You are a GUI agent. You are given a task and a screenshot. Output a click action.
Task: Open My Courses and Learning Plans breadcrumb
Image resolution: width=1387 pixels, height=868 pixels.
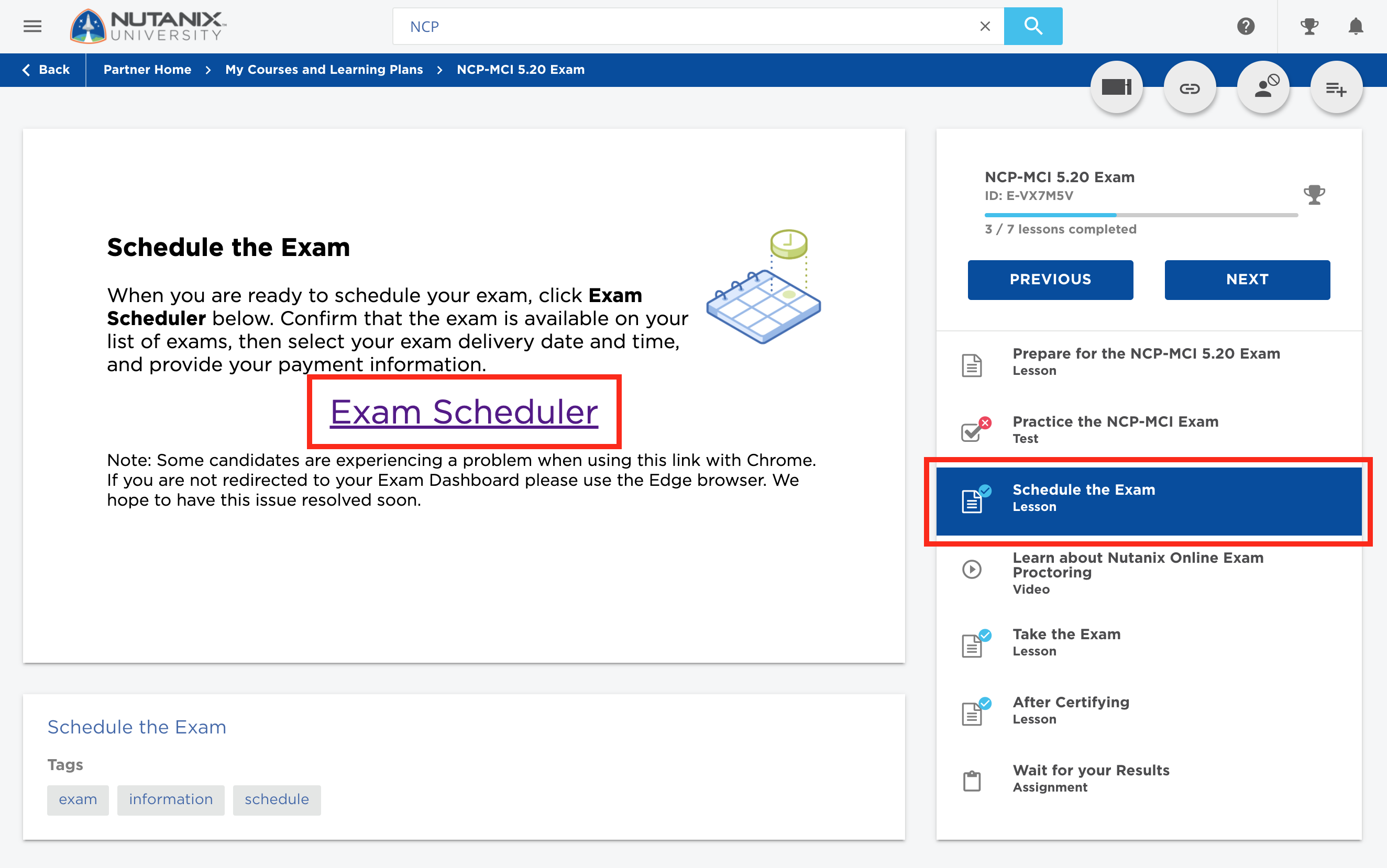coord(324,70)
